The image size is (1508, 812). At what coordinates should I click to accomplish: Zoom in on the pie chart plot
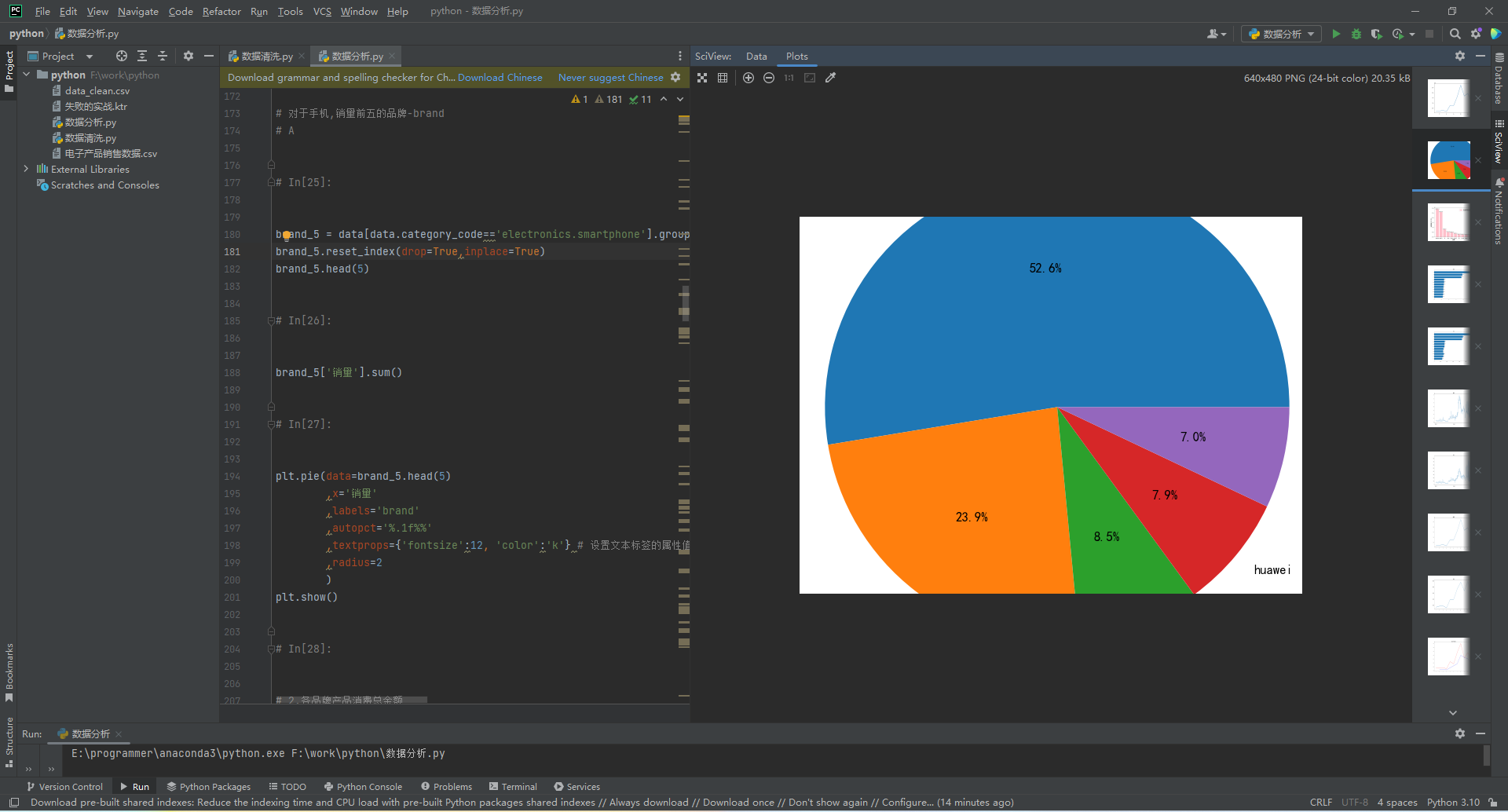749,78
